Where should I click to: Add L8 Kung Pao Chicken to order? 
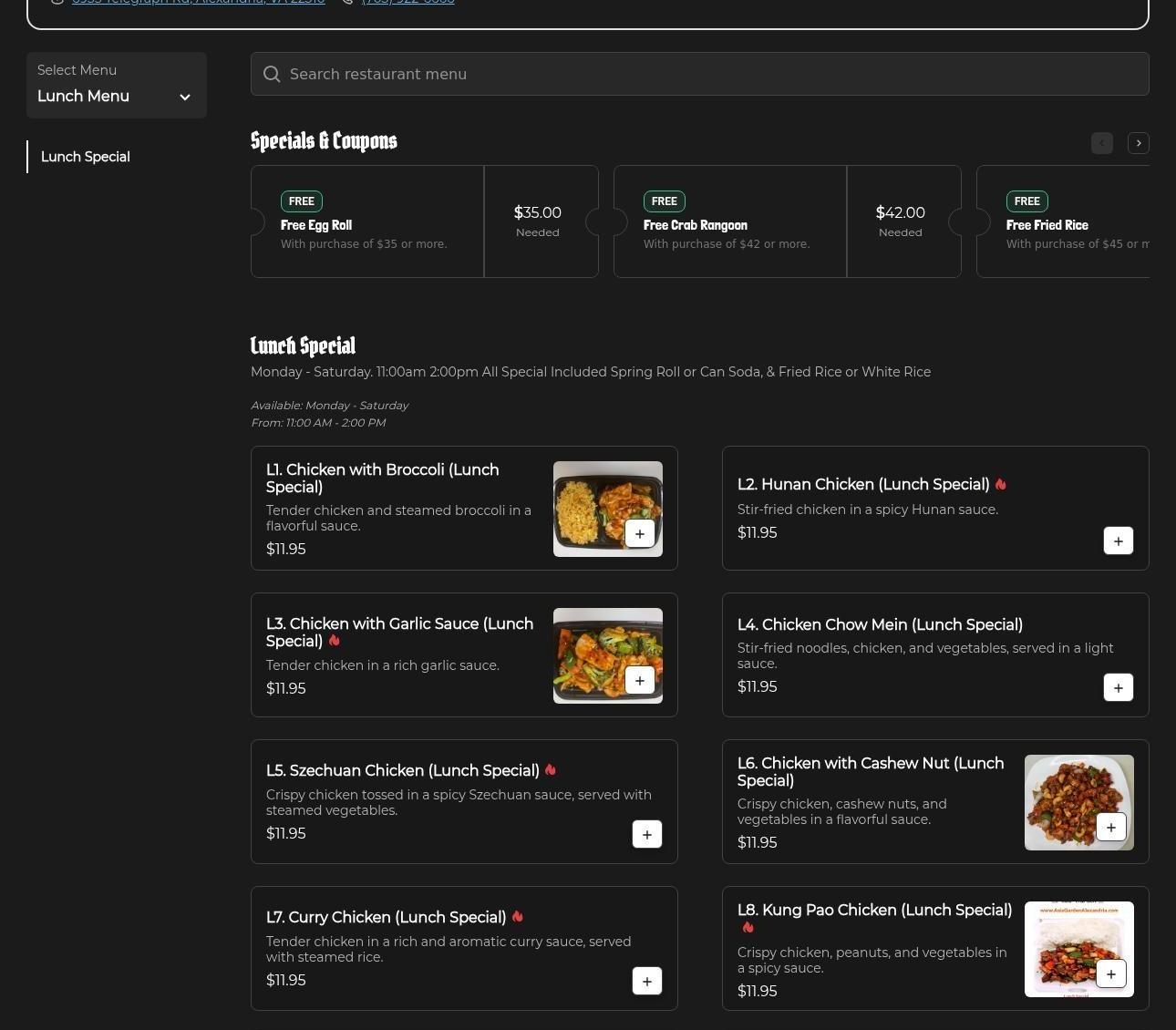(x=1110, y=973)
